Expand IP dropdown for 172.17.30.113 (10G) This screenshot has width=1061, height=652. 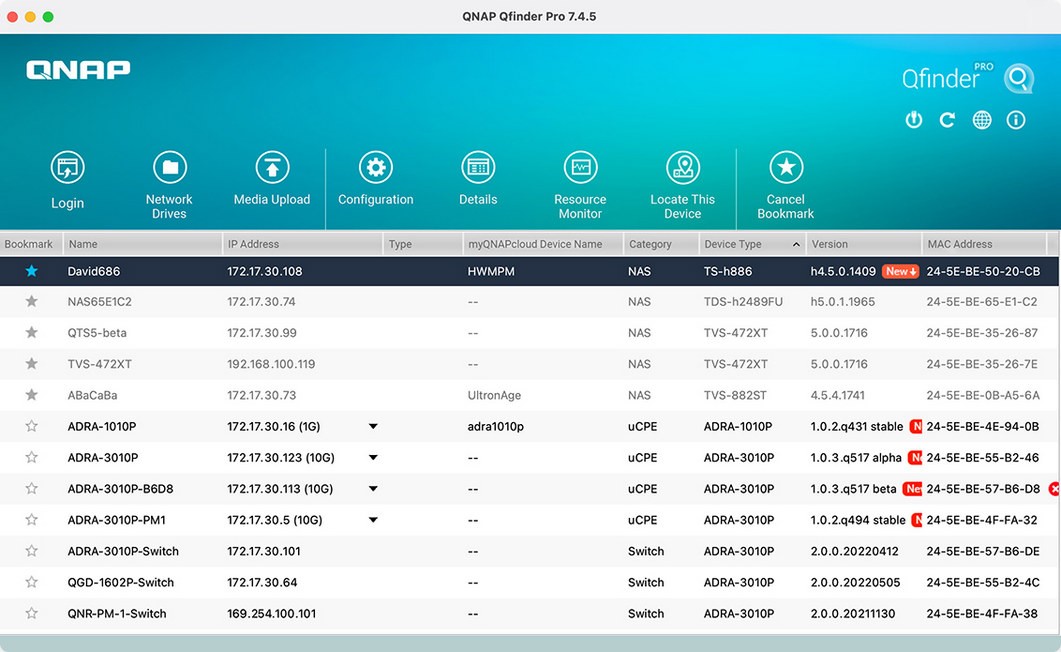(373, 488)
